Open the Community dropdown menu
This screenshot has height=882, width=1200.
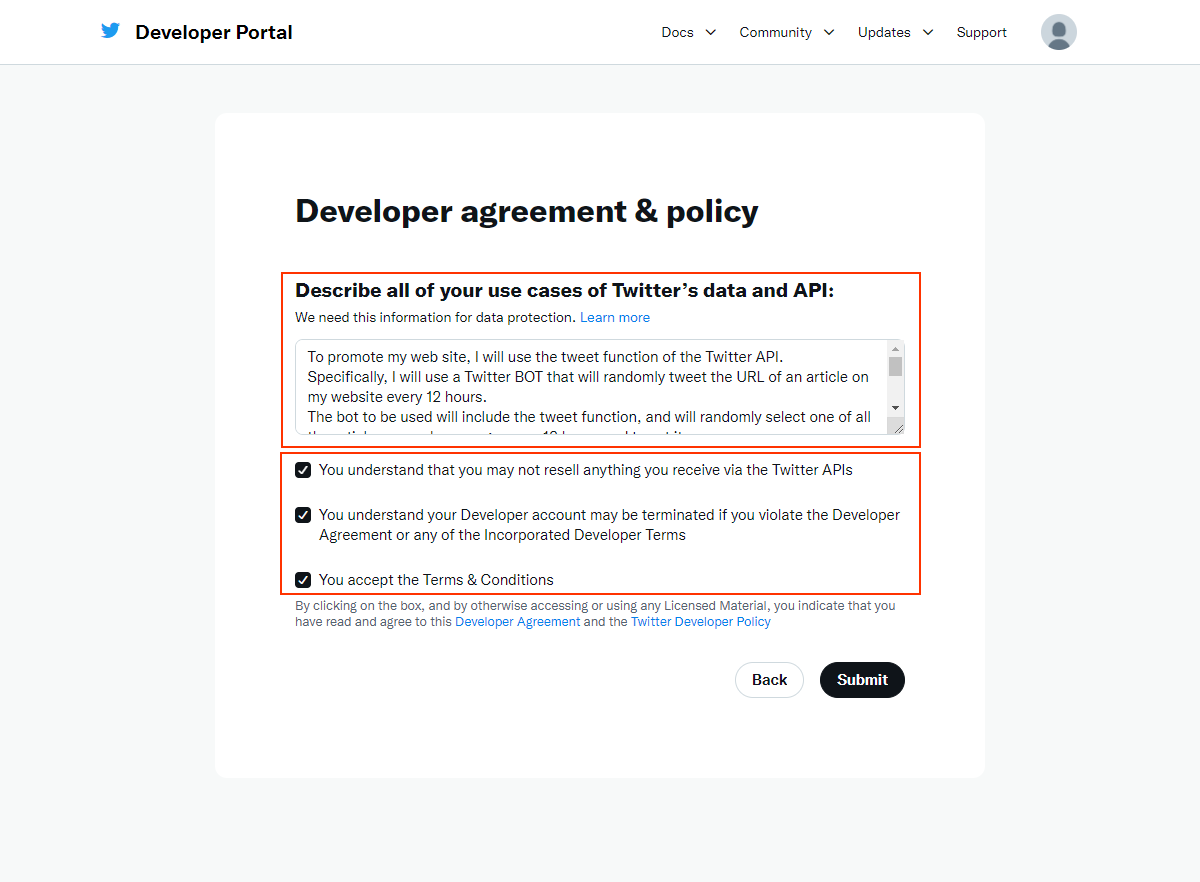(x=786, y=32)
